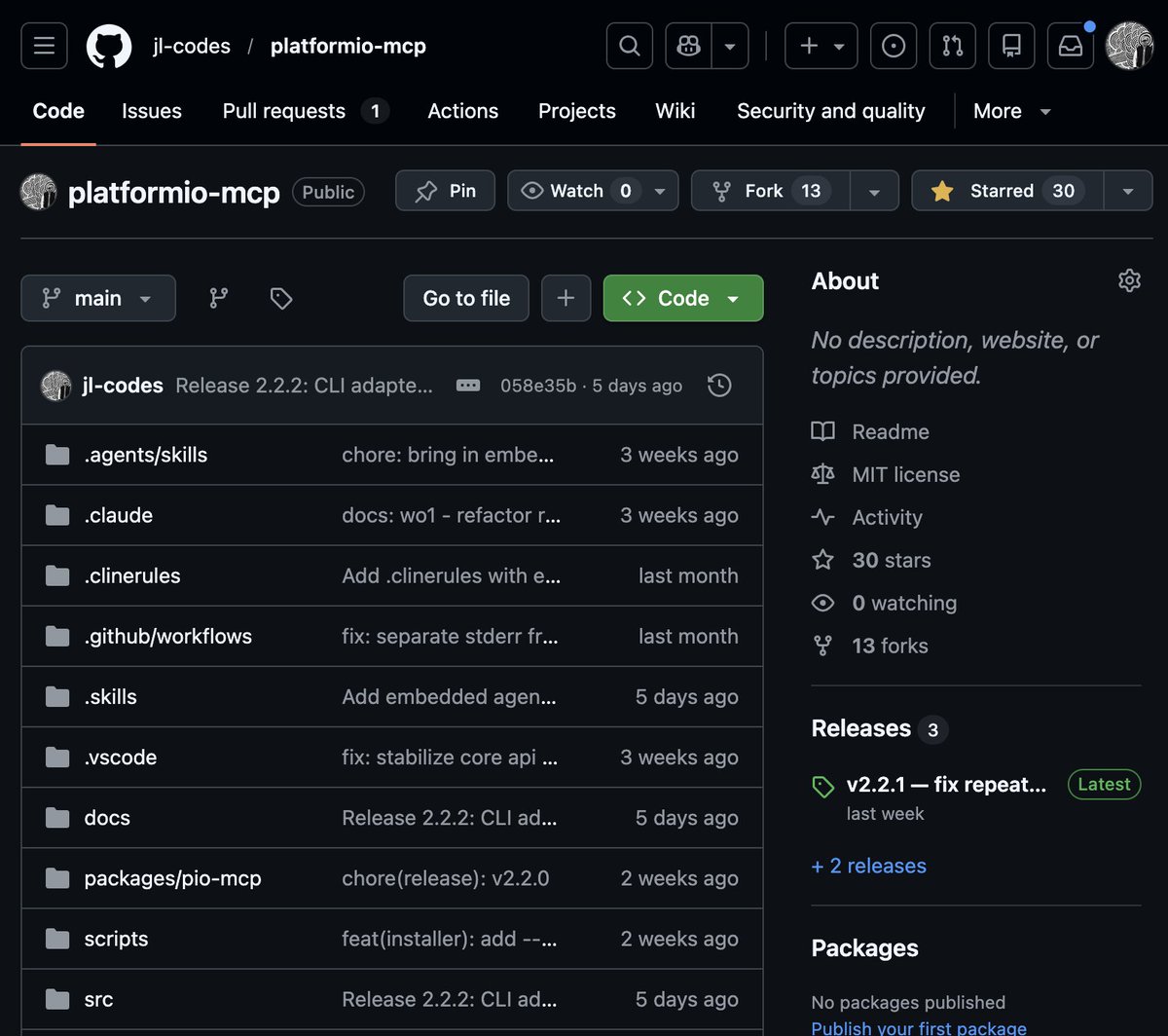The image size is (1168, 1036).
Task: Pin the repository with Pin button
Action: coord(445,191)
